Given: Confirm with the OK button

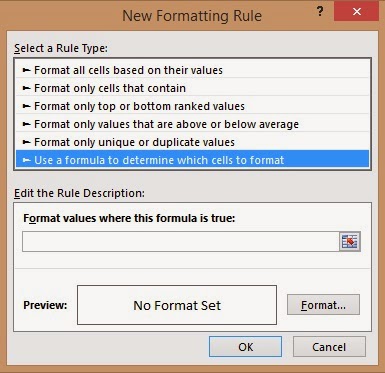Looking at the screenshot, I should click(245, 347).
